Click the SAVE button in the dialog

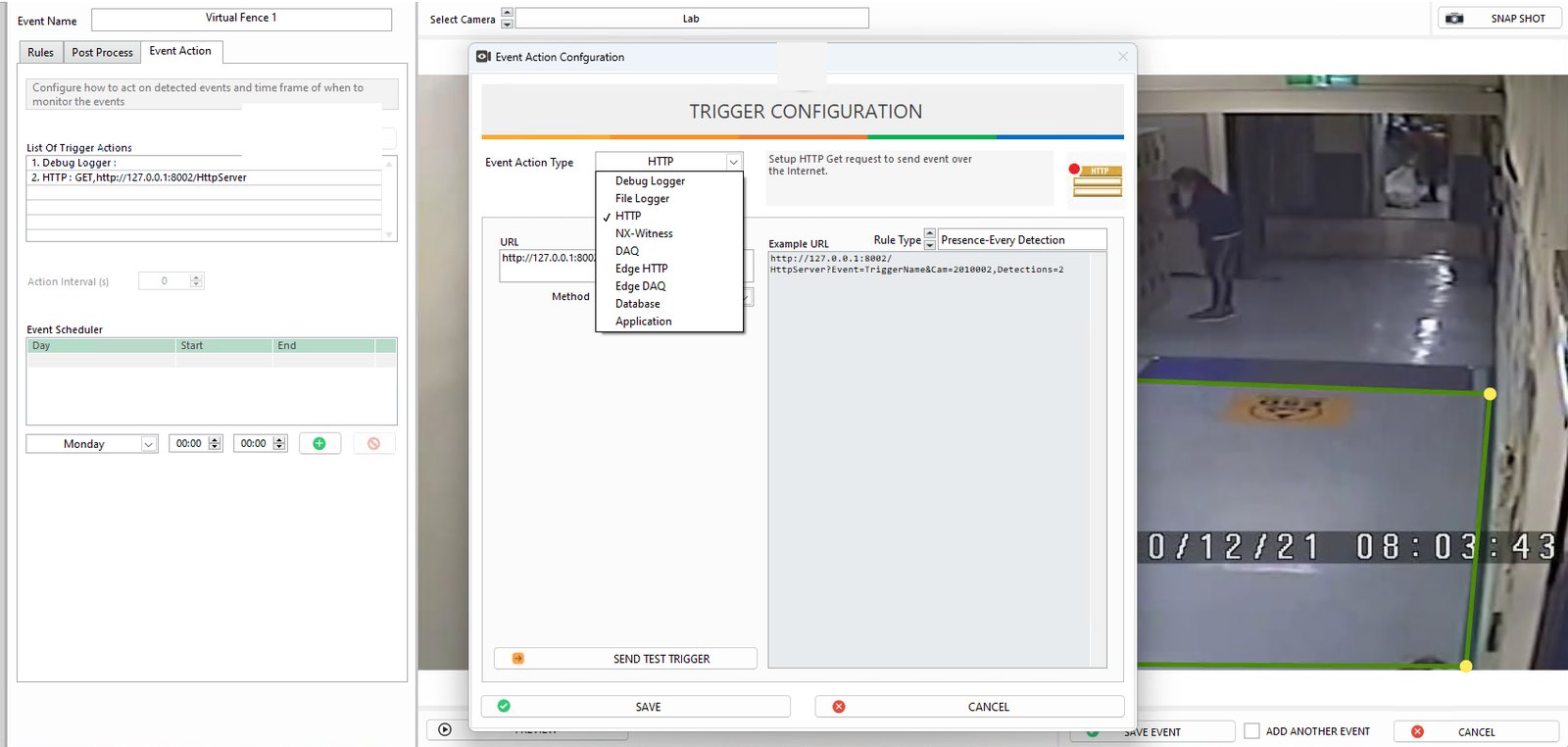pos(636,707)
